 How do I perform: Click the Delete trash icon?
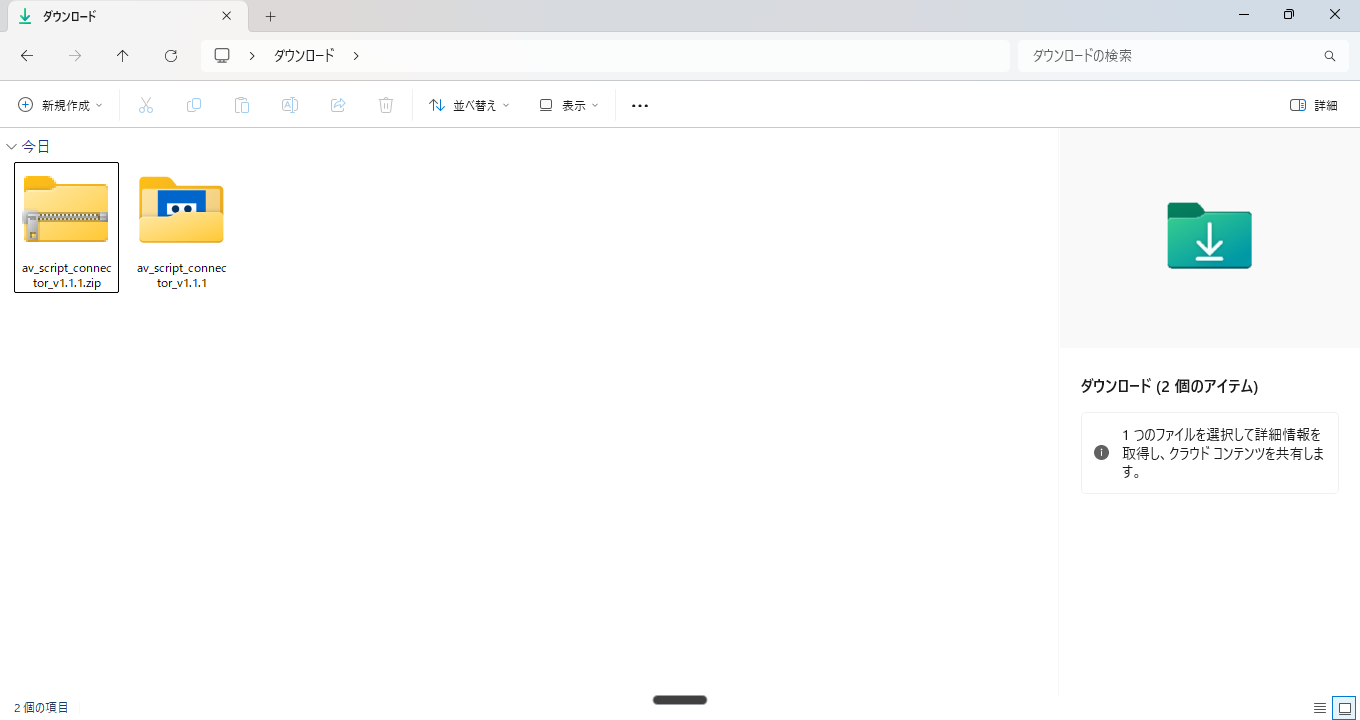(x=386, y=105)
